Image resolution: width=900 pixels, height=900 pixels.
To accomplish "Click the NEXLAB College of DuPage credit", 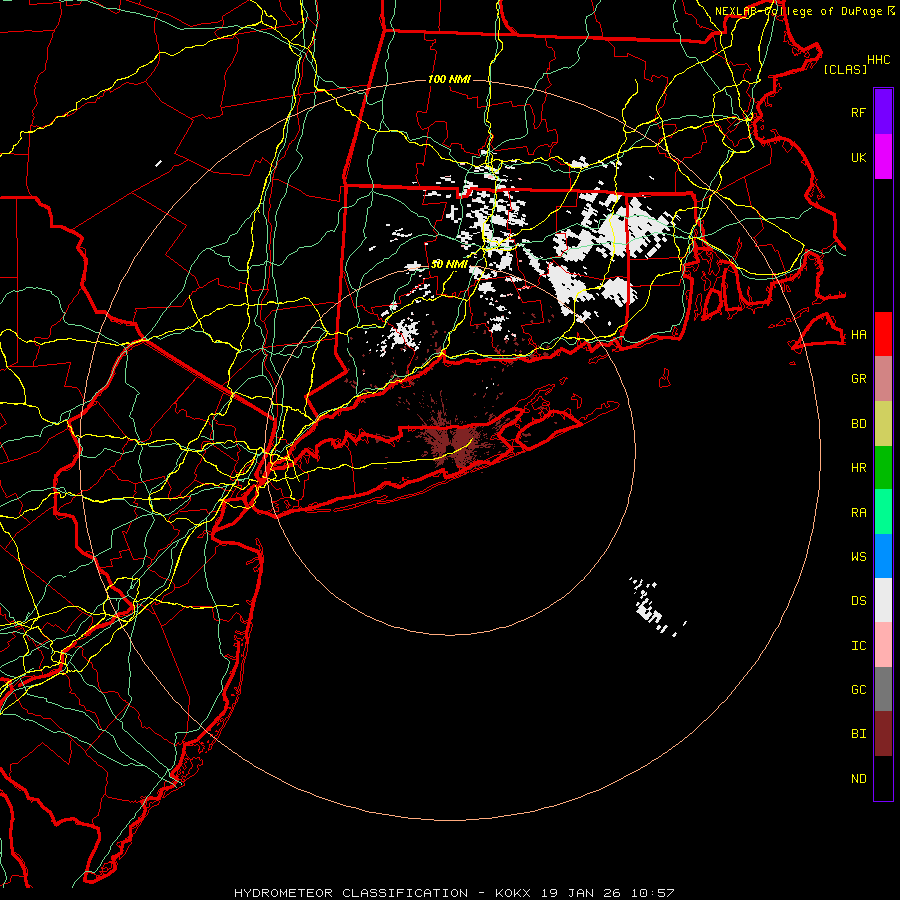I will click(x=804, y=11).
